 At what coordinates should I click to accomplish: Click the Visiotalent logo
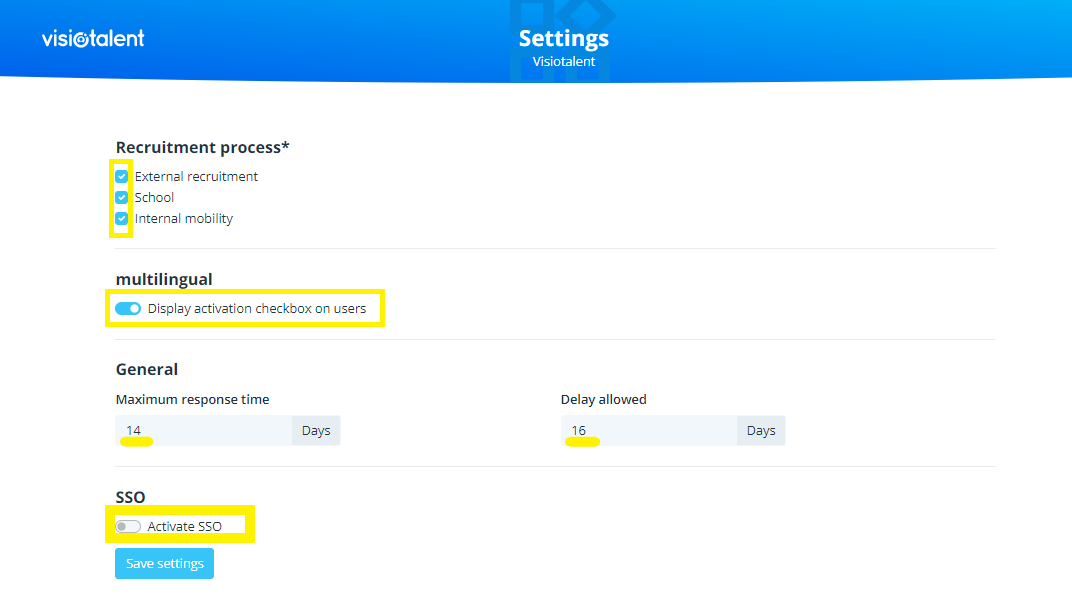(93, 38)
